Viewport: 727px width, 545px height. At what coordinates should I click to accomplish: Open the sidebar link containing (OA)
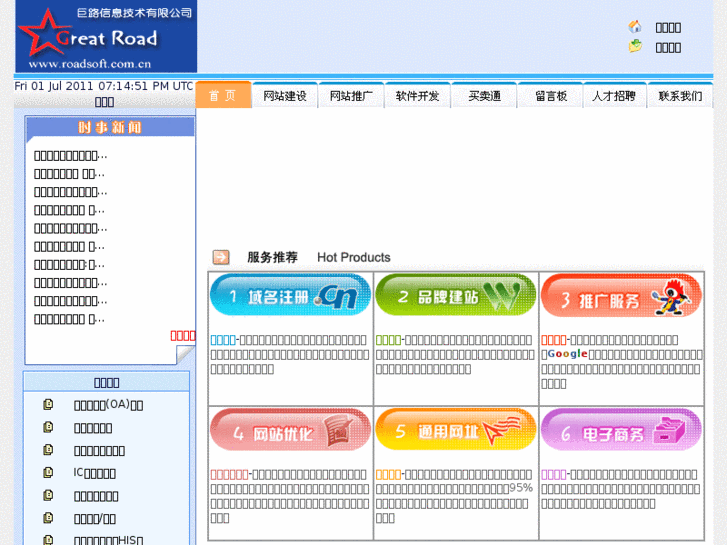coord(108,405)
